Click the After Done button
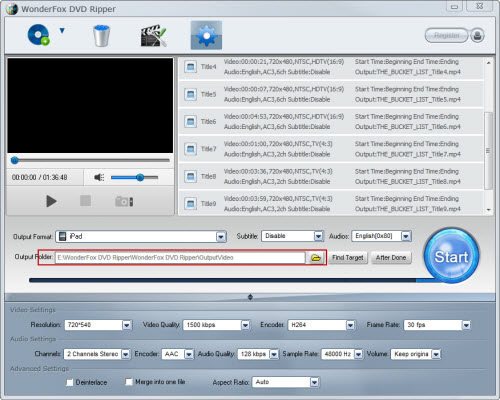Screen dimensions: 500x400 click(x=391, y=258)
